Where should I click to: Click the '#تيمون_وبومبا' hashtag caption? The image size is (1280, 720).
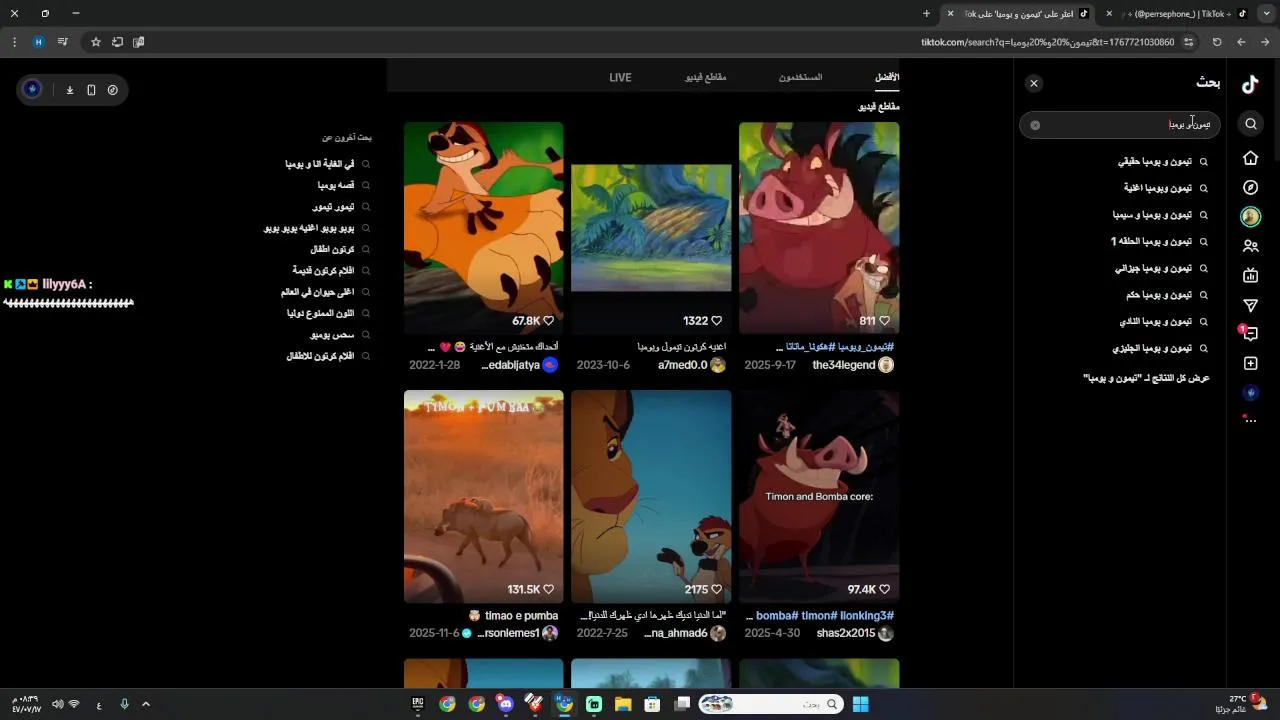(x=866, y=347)
